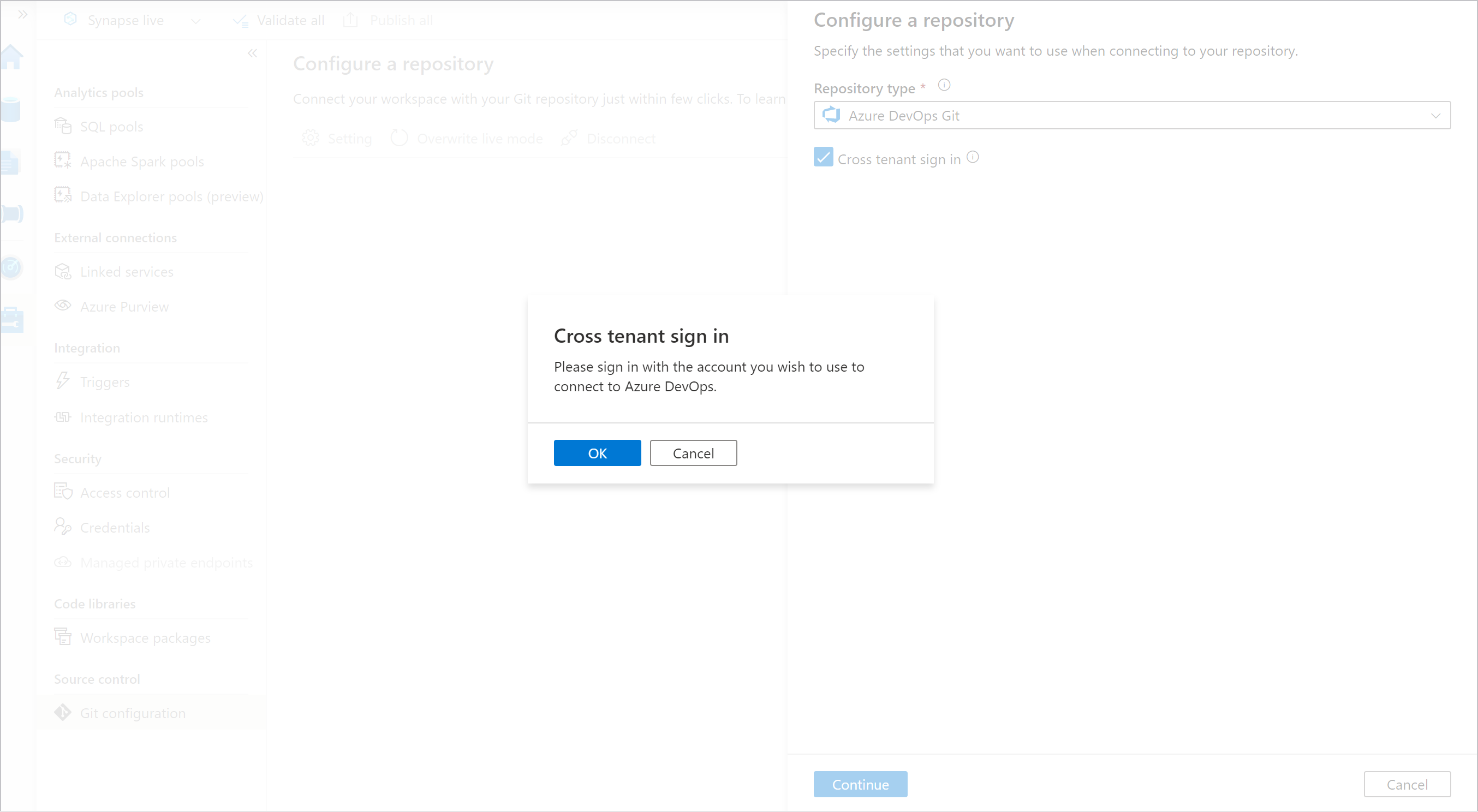Click the Git configuration icon

[64, 712]
